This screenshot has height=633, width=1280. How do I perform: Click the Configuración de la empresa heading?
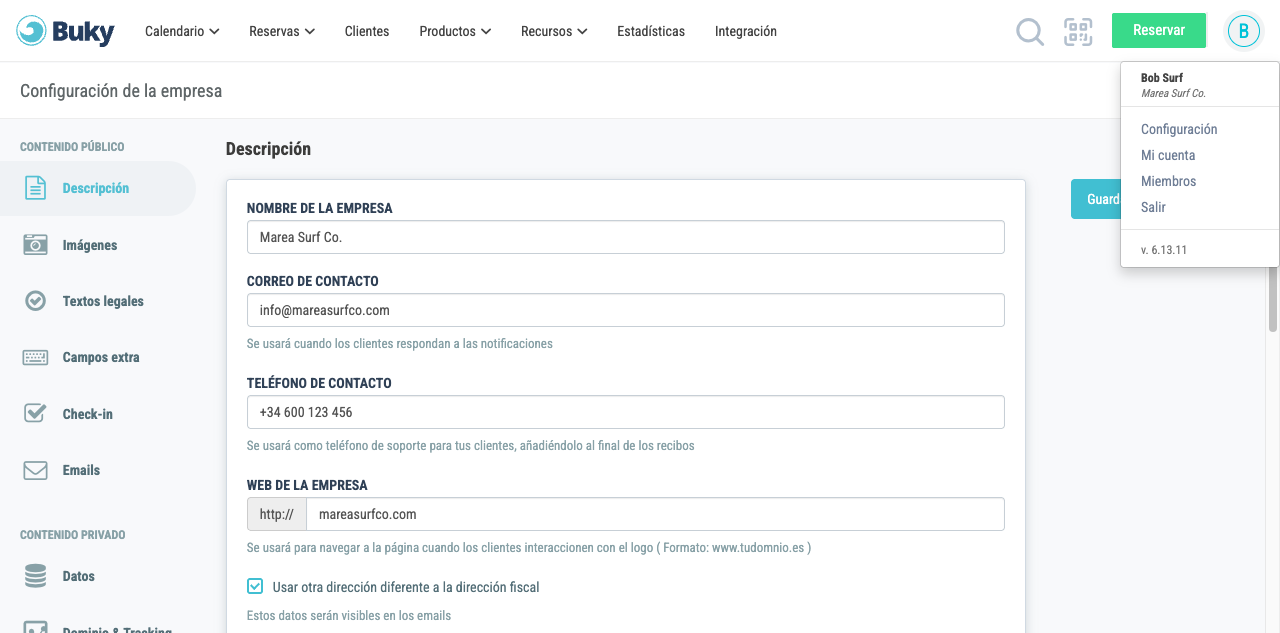(121, 91)
